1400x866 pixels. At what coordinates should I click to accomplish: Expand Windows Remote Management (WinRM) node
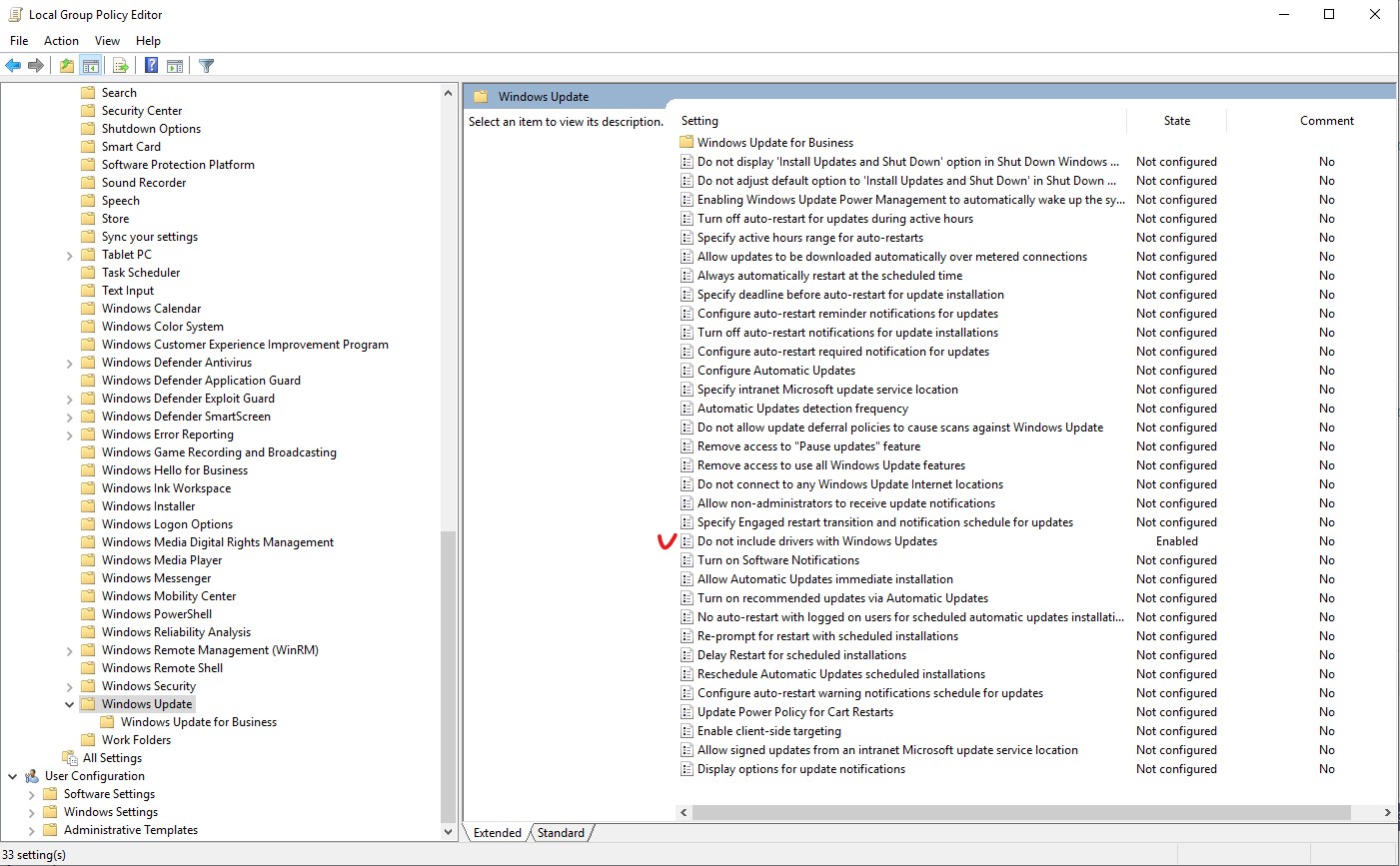coord(69,651)
